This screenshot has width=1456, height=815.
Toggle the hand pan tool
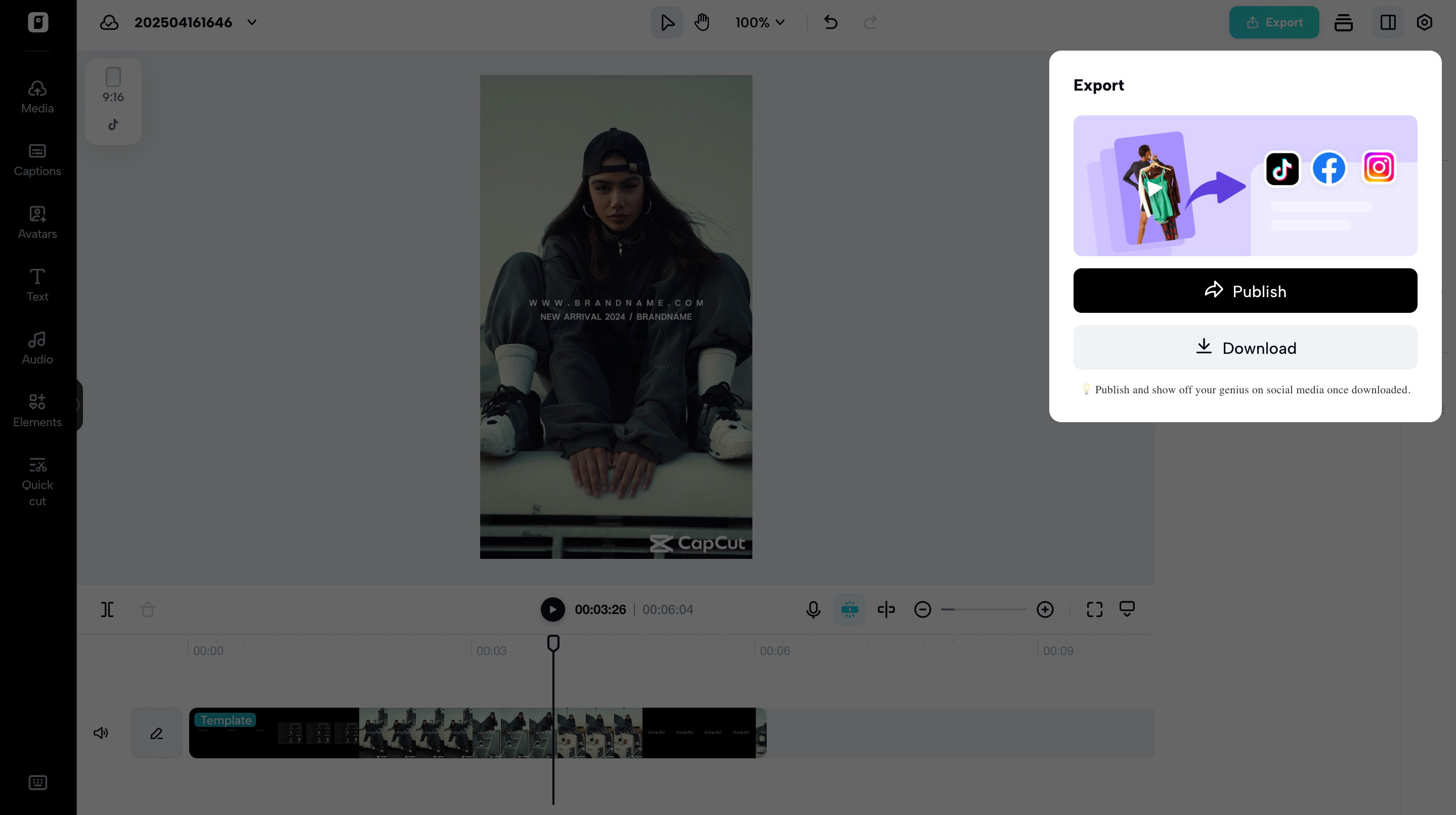(702, 22)
